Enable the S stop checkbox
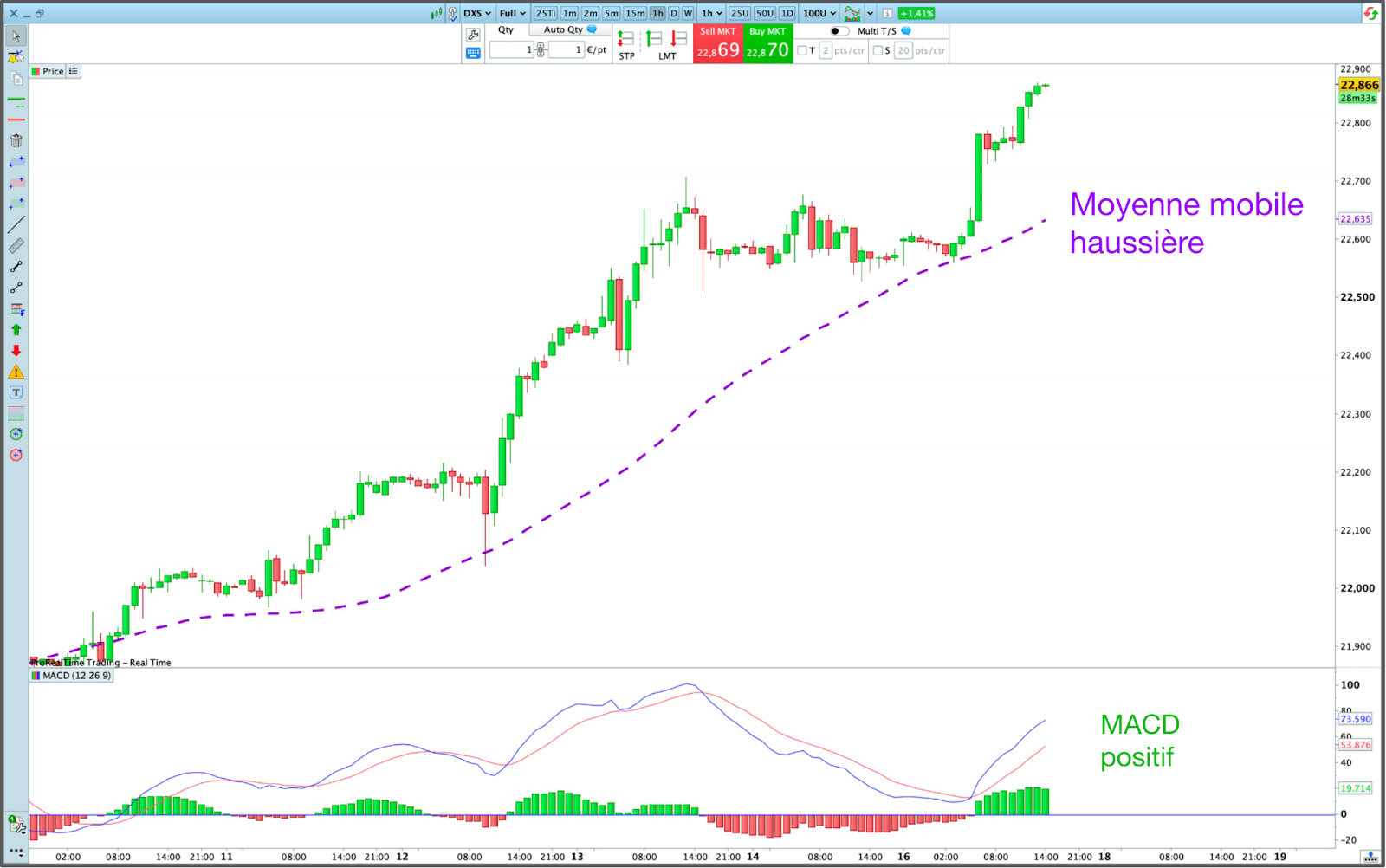This screenshot has height=868, width=1386. [x=878, y=50]
